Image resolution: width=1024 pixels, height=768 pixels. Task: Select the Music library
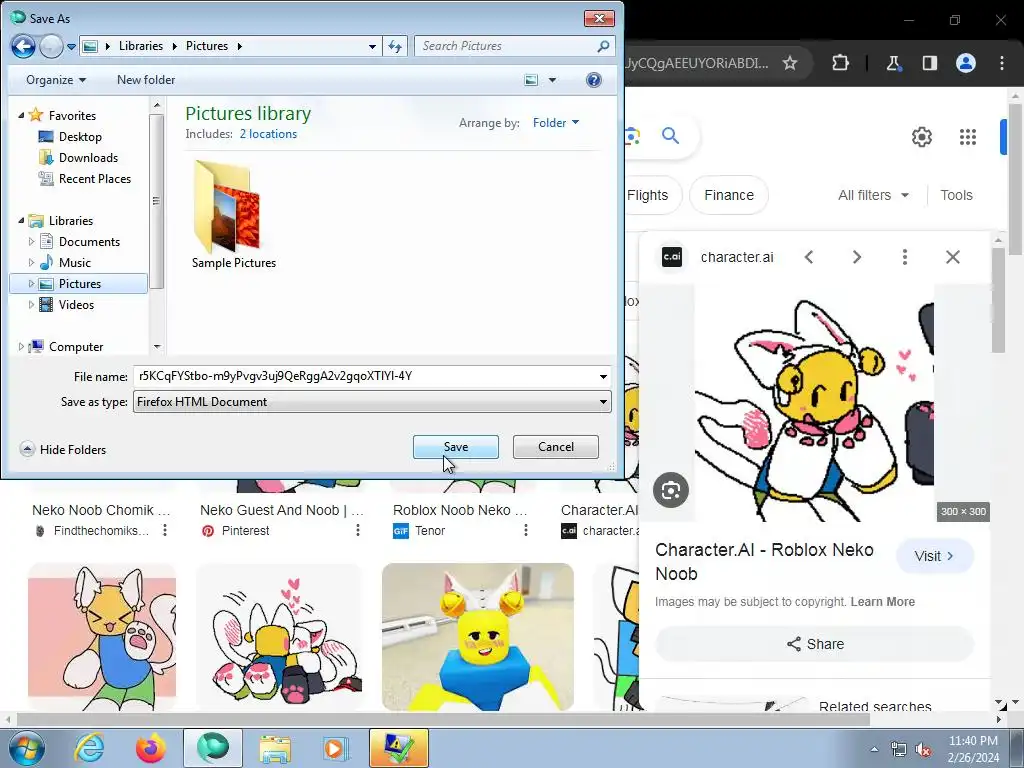(x=74, y=263)
